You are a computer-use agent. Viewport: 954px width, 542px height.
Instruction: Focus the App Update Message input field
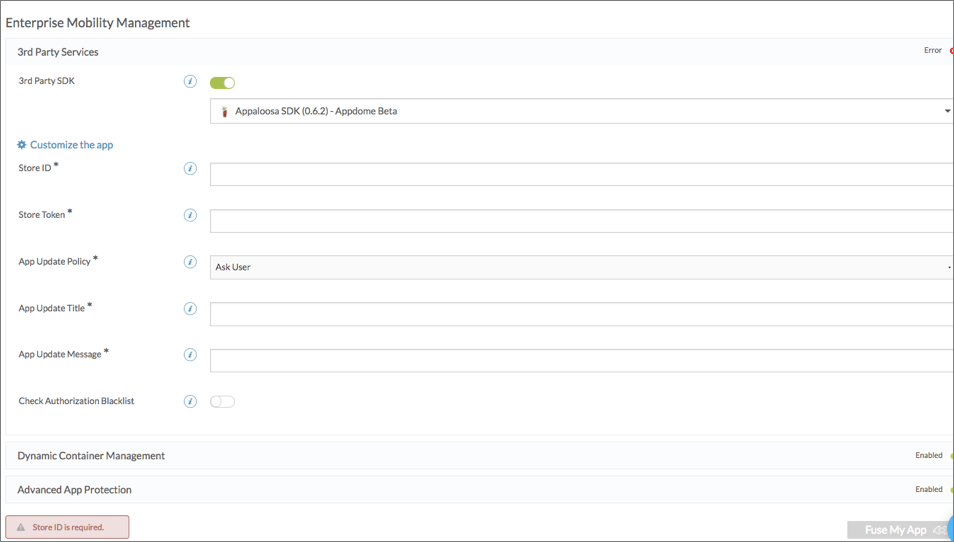click(x=582, y=360)
